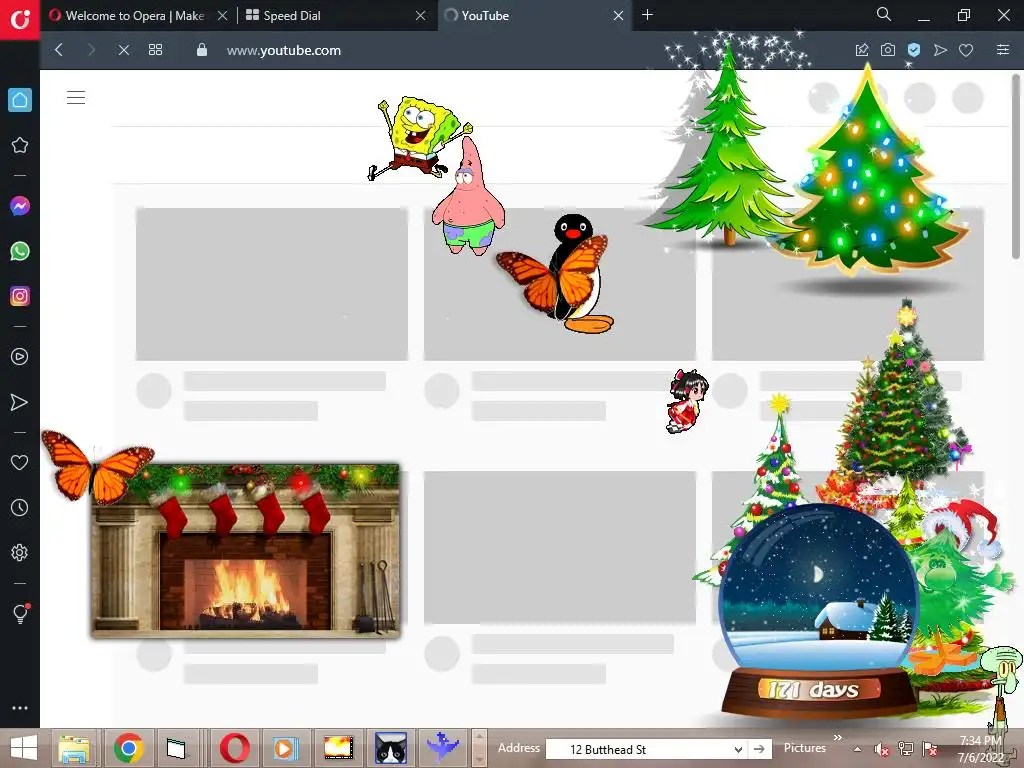
Task: Click the Address bar Go arrow
Action: point(759,749)
